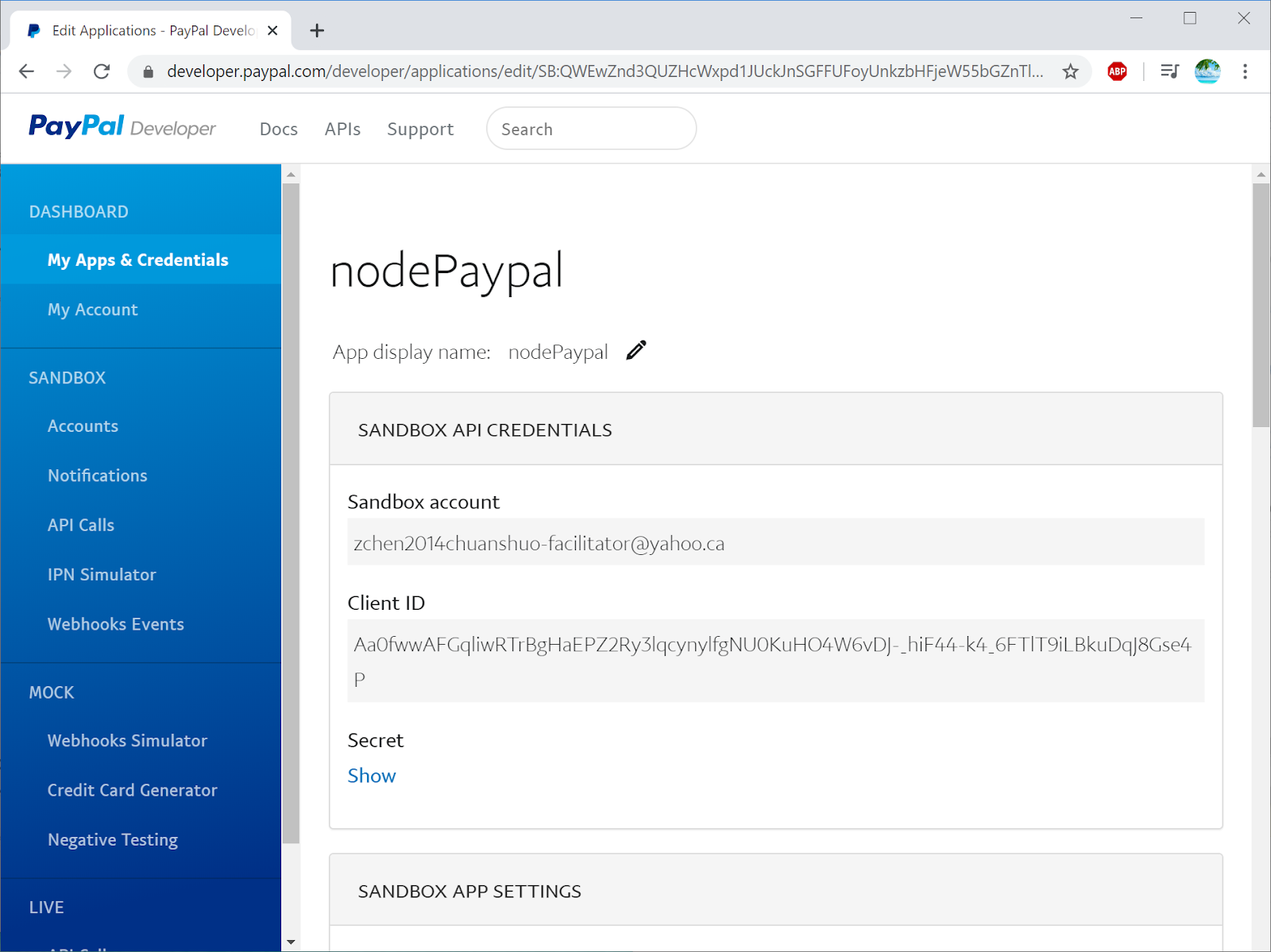1271x952 pixels.
Task: Click the address bar URL
Action: pos(605,71)
